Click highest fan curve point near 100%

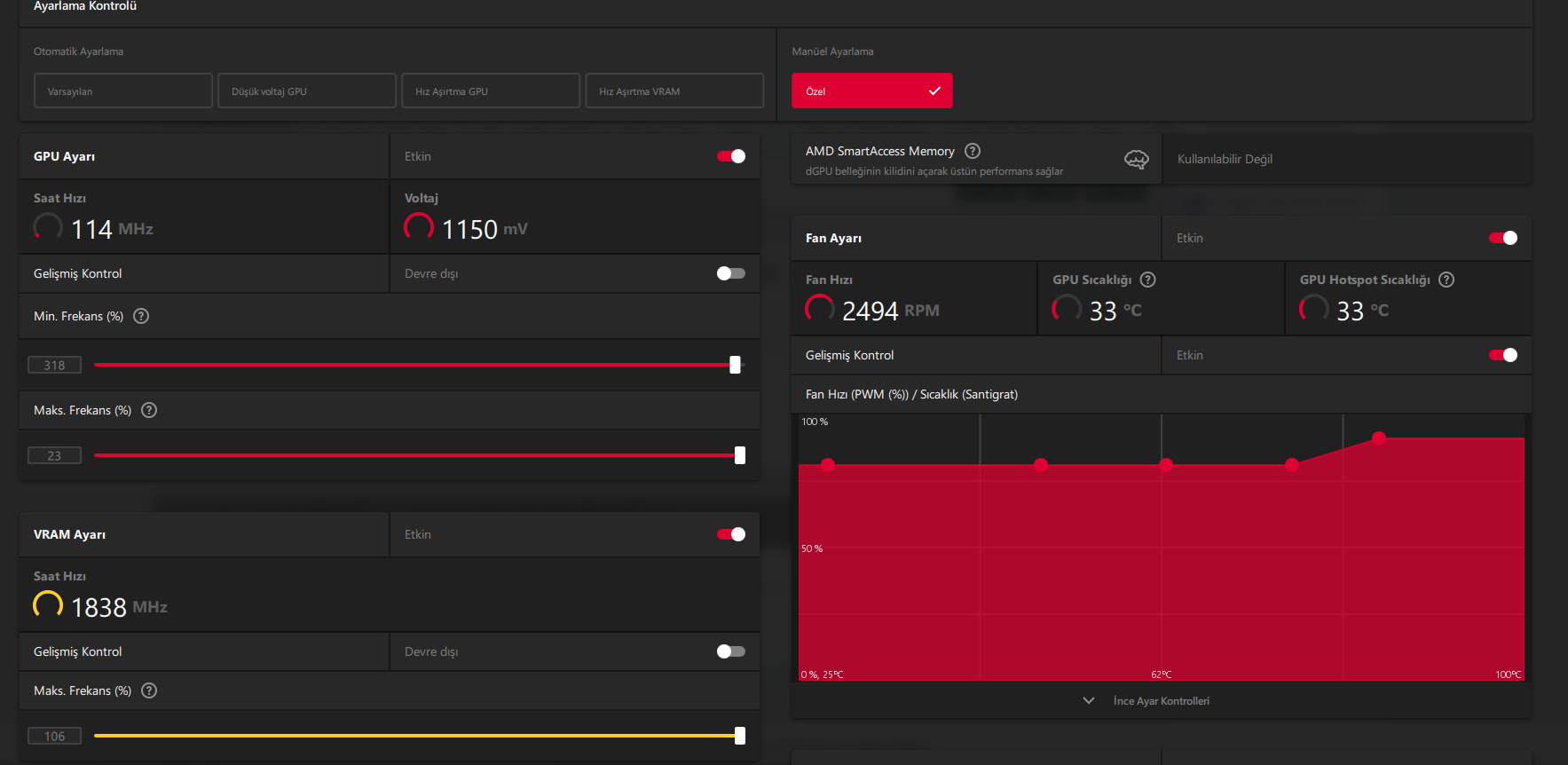pos(1379,438)
